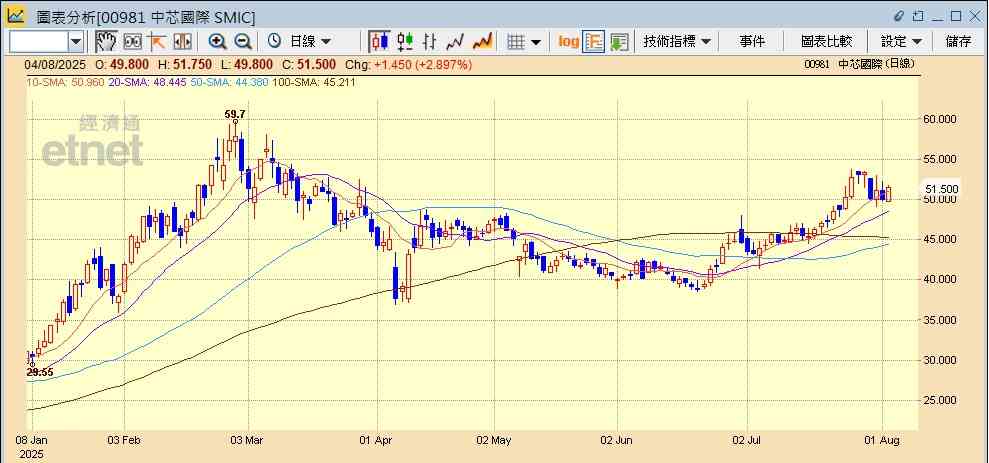
Task: Click the binoculars view icon
Action: [x=132, y=42]
